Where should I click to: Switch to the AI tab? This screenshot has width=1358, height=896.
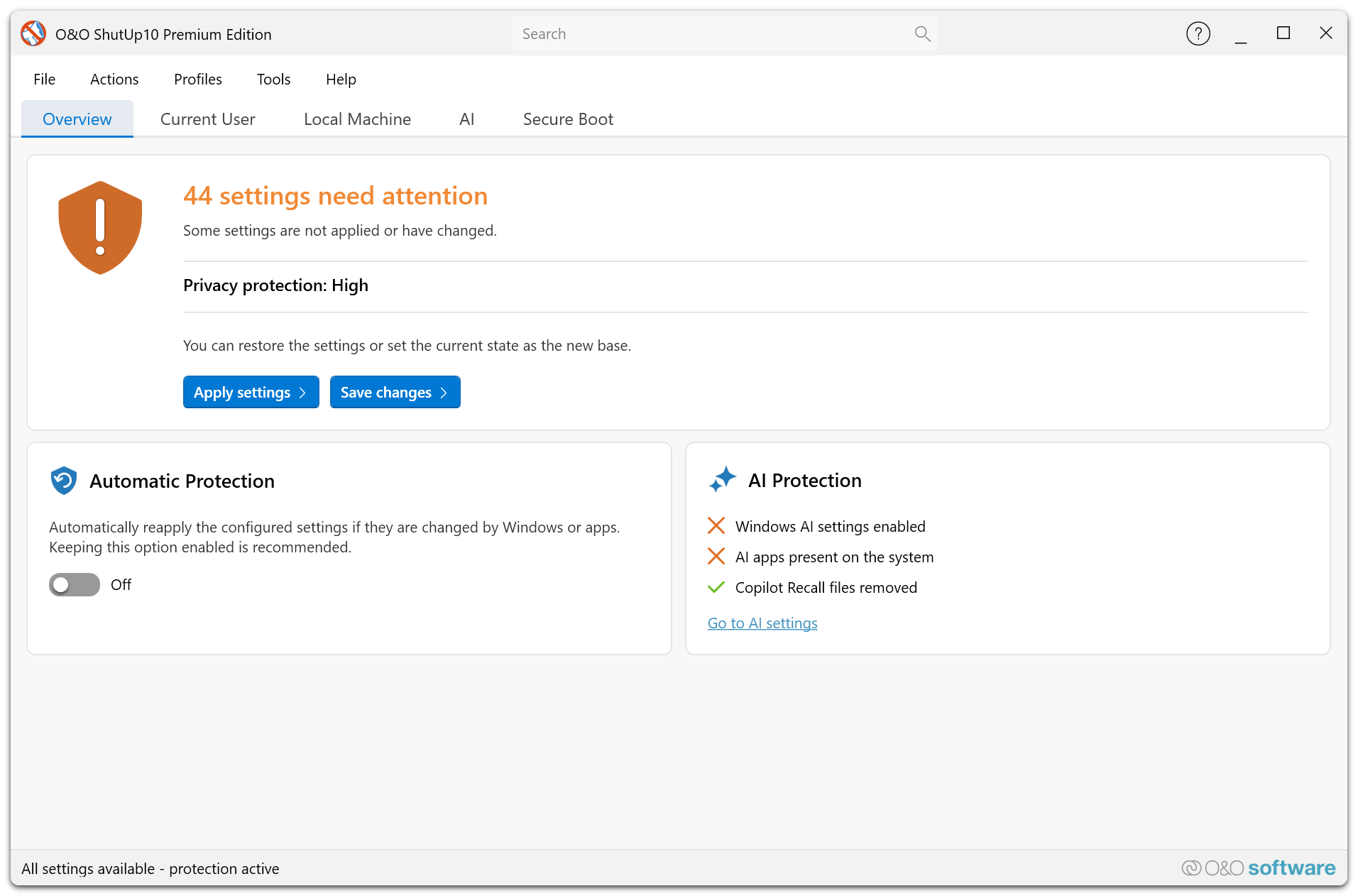coord(466,119)
